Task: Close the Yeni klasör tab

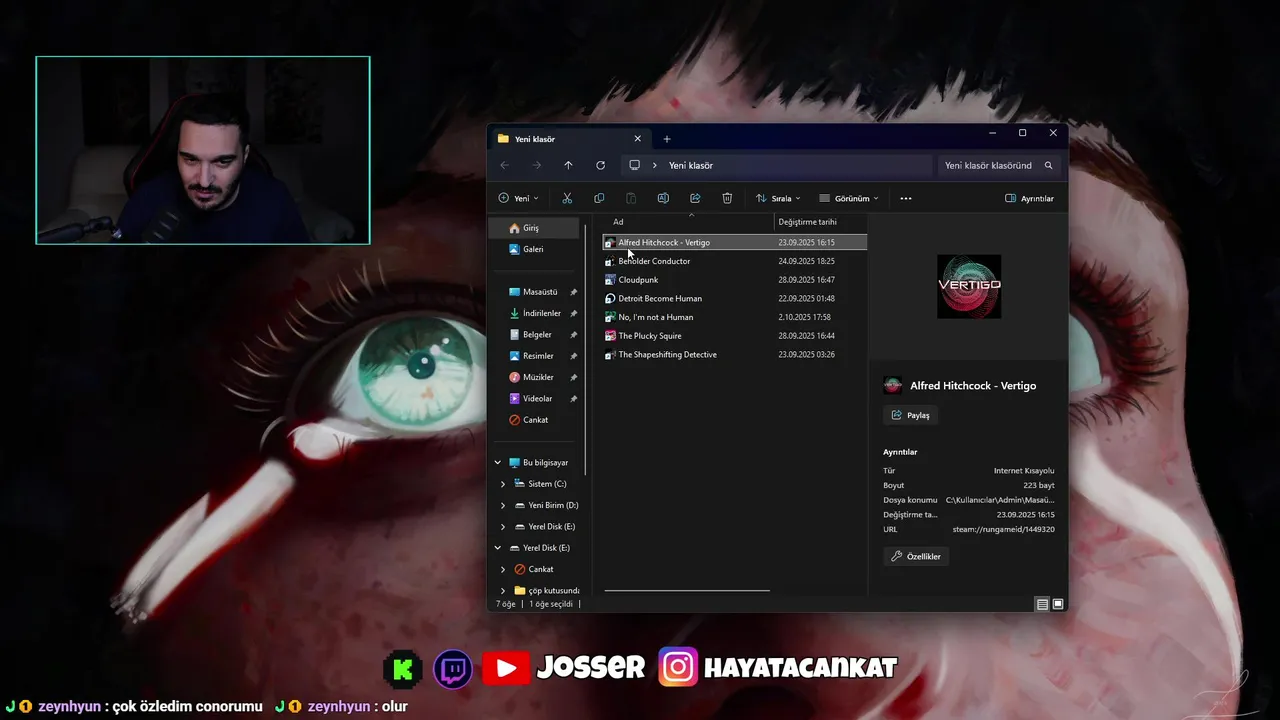Action: (x=638, y=139)
